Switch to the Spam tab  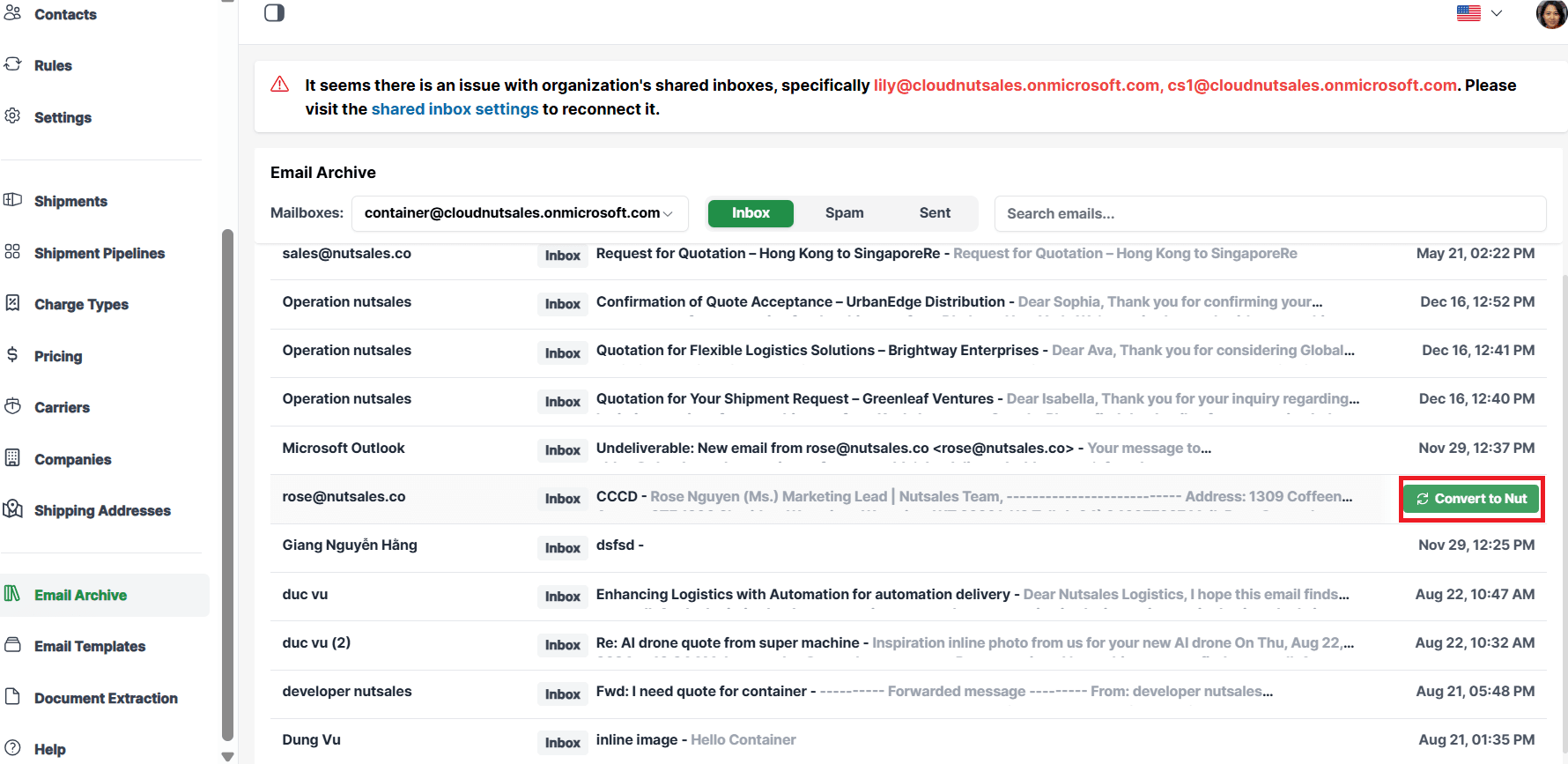pyautogui.click(x=844, y=213)
